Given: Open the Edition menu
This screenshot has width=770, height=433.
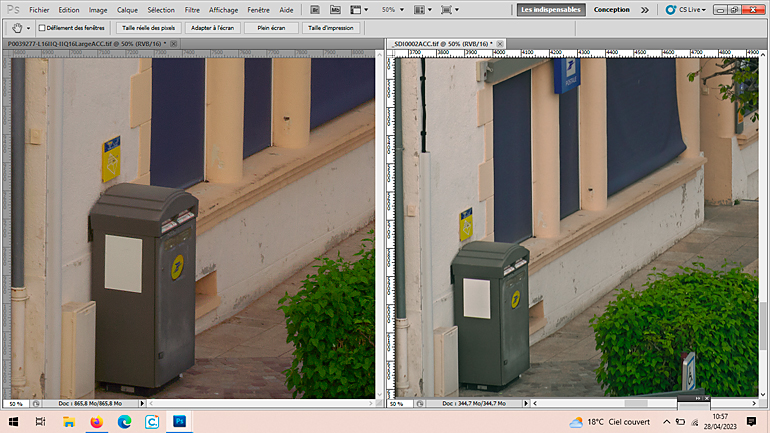Looking at the screenshot, I should (69, 10).
